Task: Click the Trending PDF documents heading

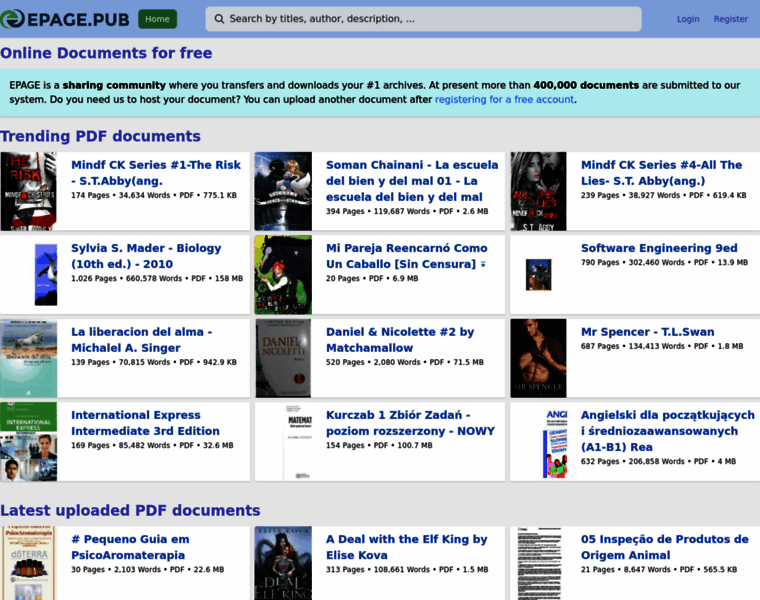Action: (100, 136)
